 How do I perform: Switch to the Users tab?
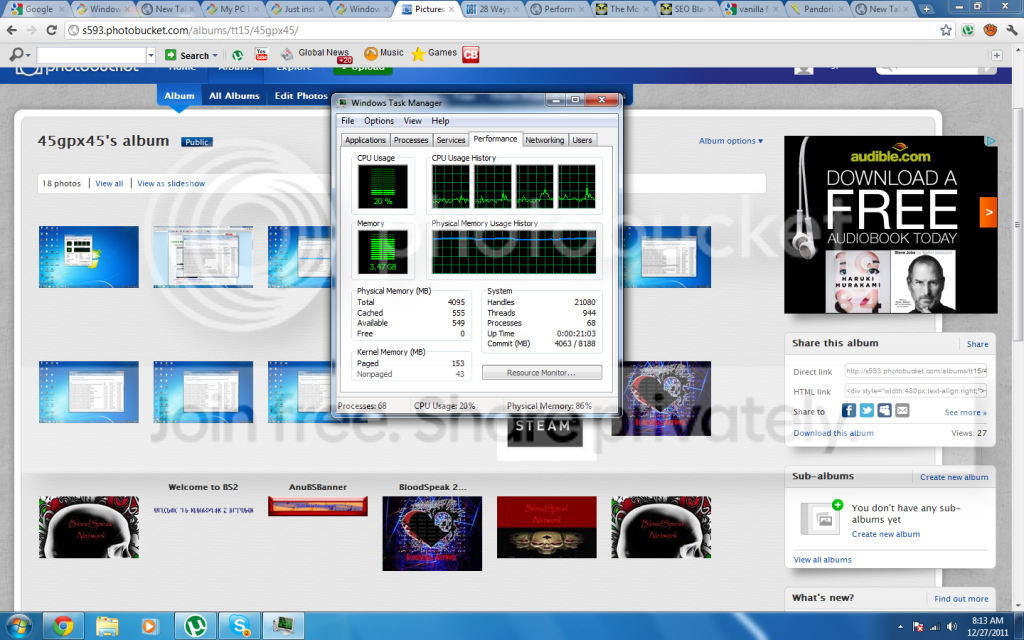pyautogui.click(x=582, y=140)
